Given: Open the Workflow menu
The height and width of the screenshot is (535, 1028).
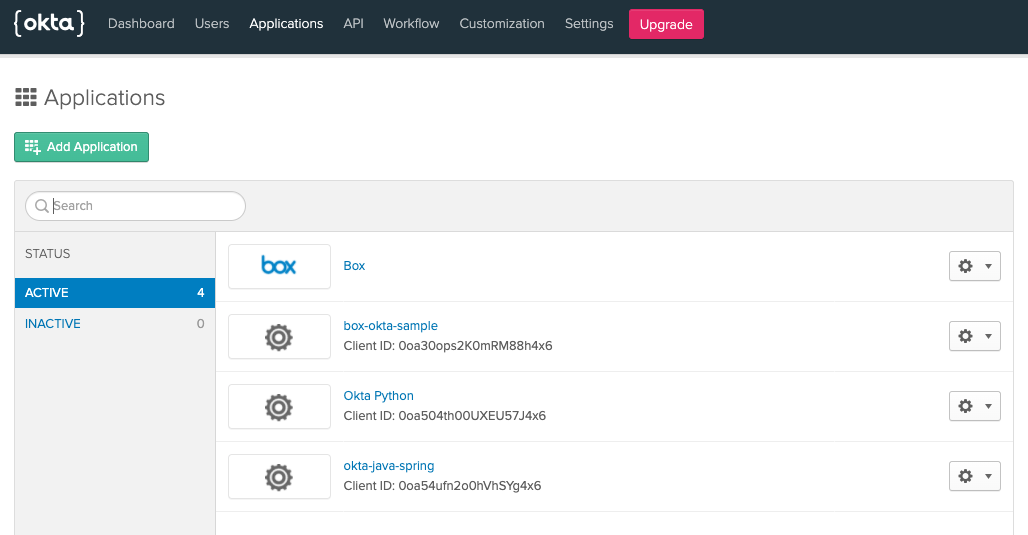Looking at the screenshot, I should click(x=411, y=24).
